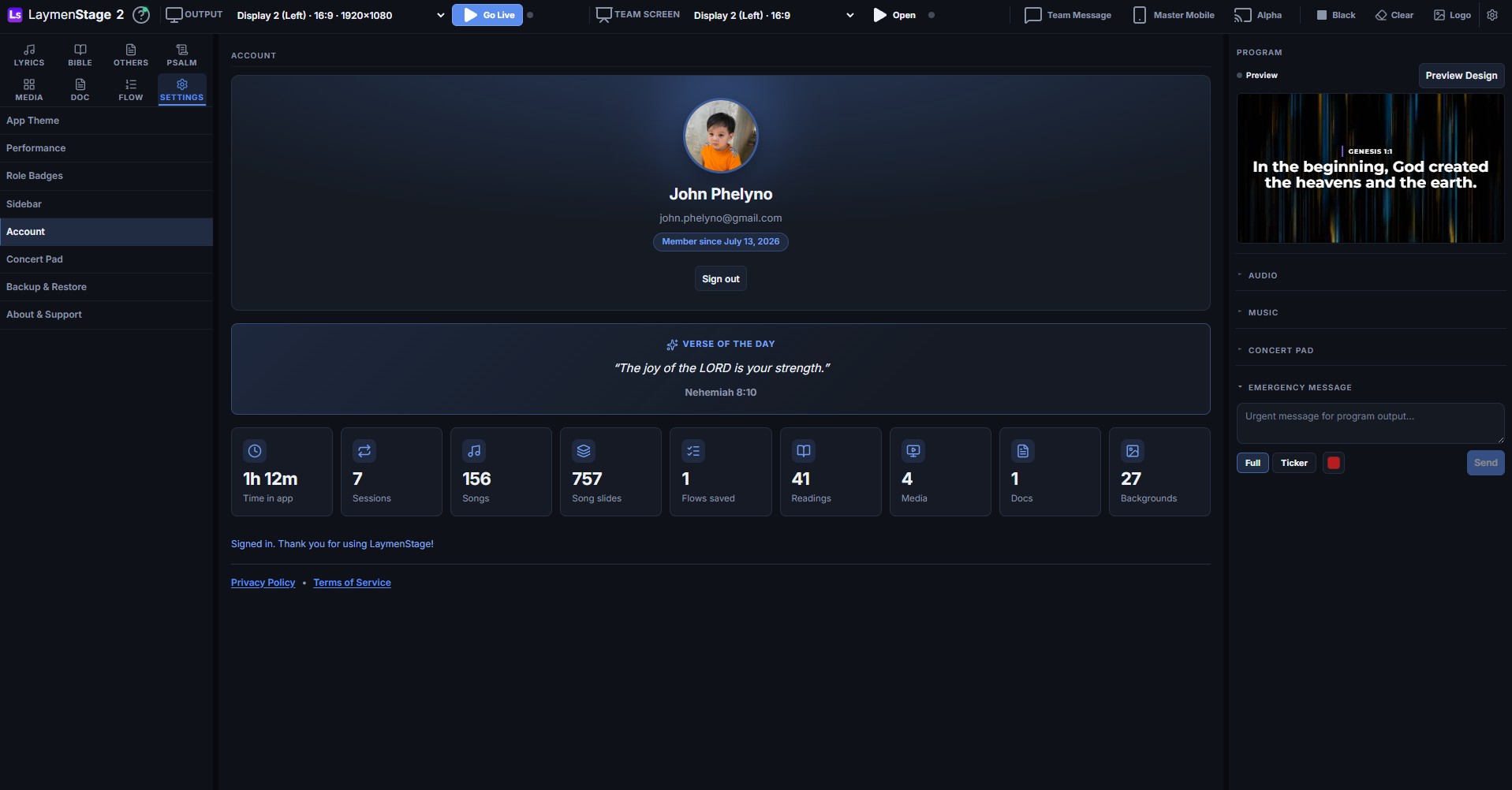The width and height of the screenshot is (1512, 790).
Task: Open the Doc tab
Action: [x=80, y=90]
